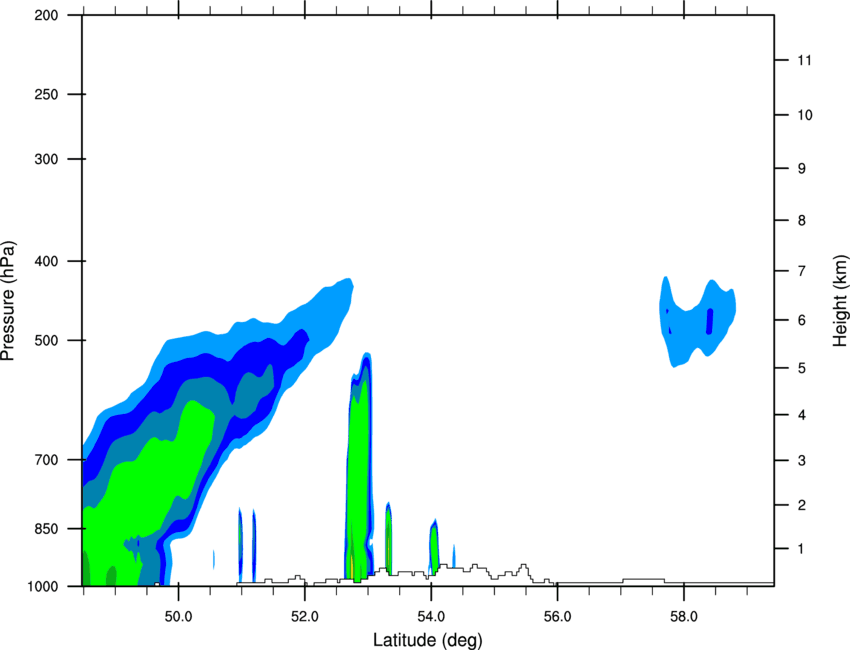Click the 11 km height label

click(804, 60)
